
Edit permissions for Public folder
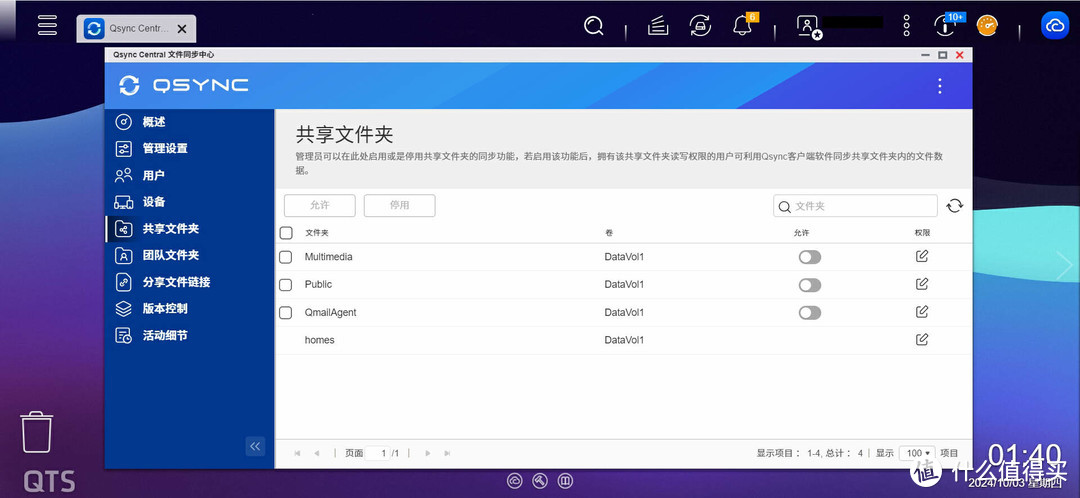922,284
